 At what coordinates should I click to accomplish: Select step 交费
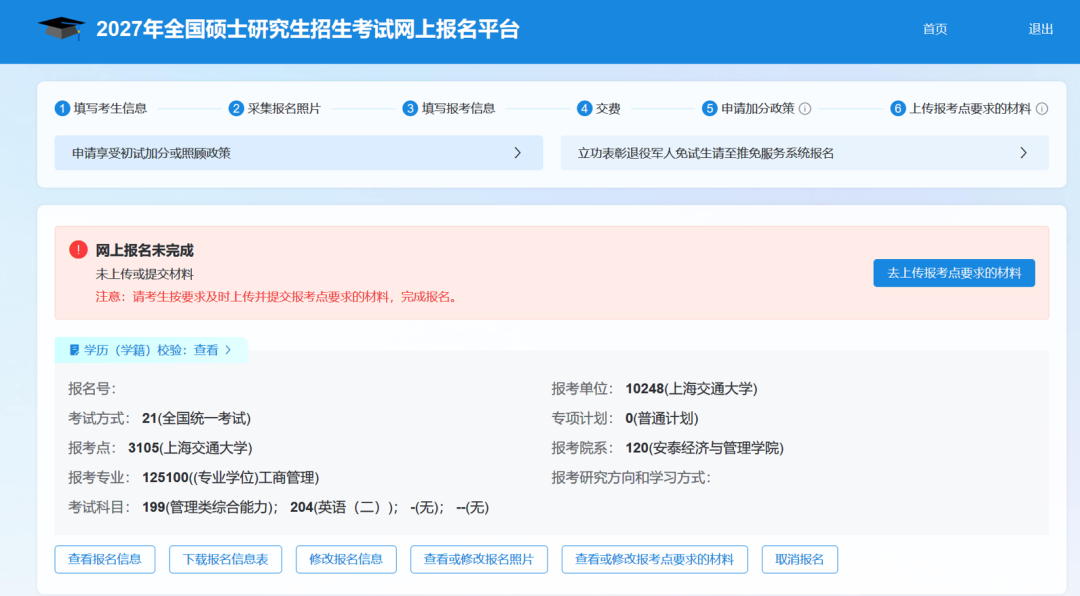(x=608, y=108)
